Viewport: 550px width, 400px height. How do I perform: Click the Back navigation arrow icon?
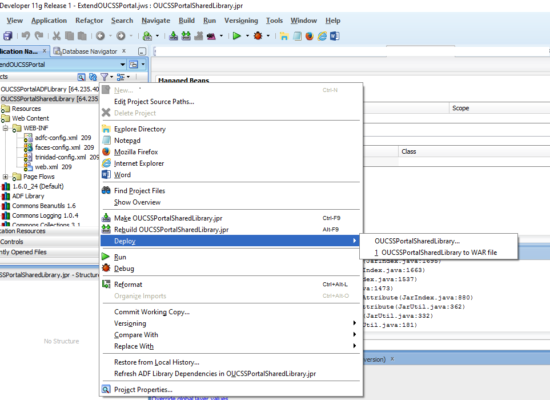[100, 36]
